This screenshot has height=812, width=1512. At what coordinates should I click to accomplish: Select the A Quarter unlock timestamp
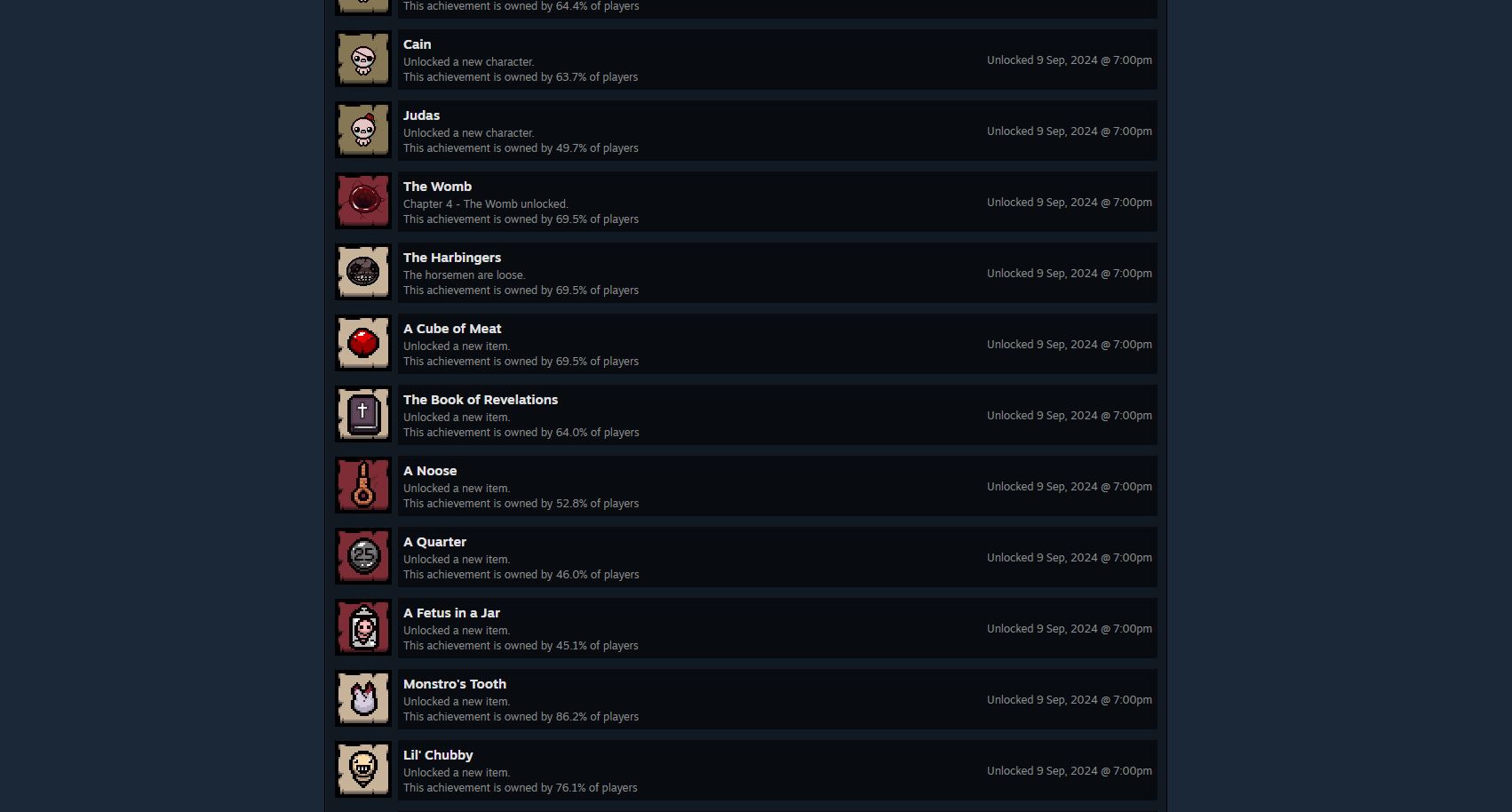[x=1070, y=558]
